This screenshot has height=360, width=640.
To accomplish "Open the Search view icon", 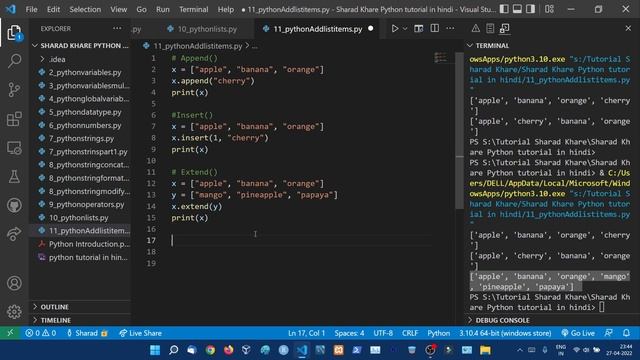I will click(x=14, y=61).
